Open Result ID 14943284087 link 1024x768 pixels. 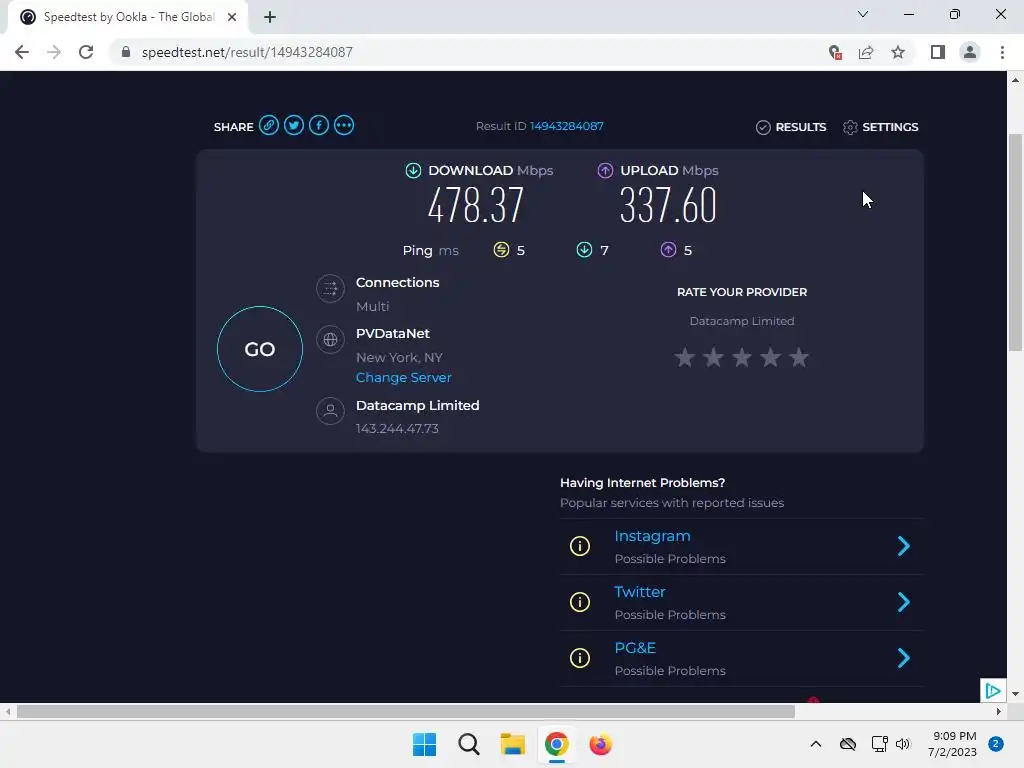pos(566,126)
